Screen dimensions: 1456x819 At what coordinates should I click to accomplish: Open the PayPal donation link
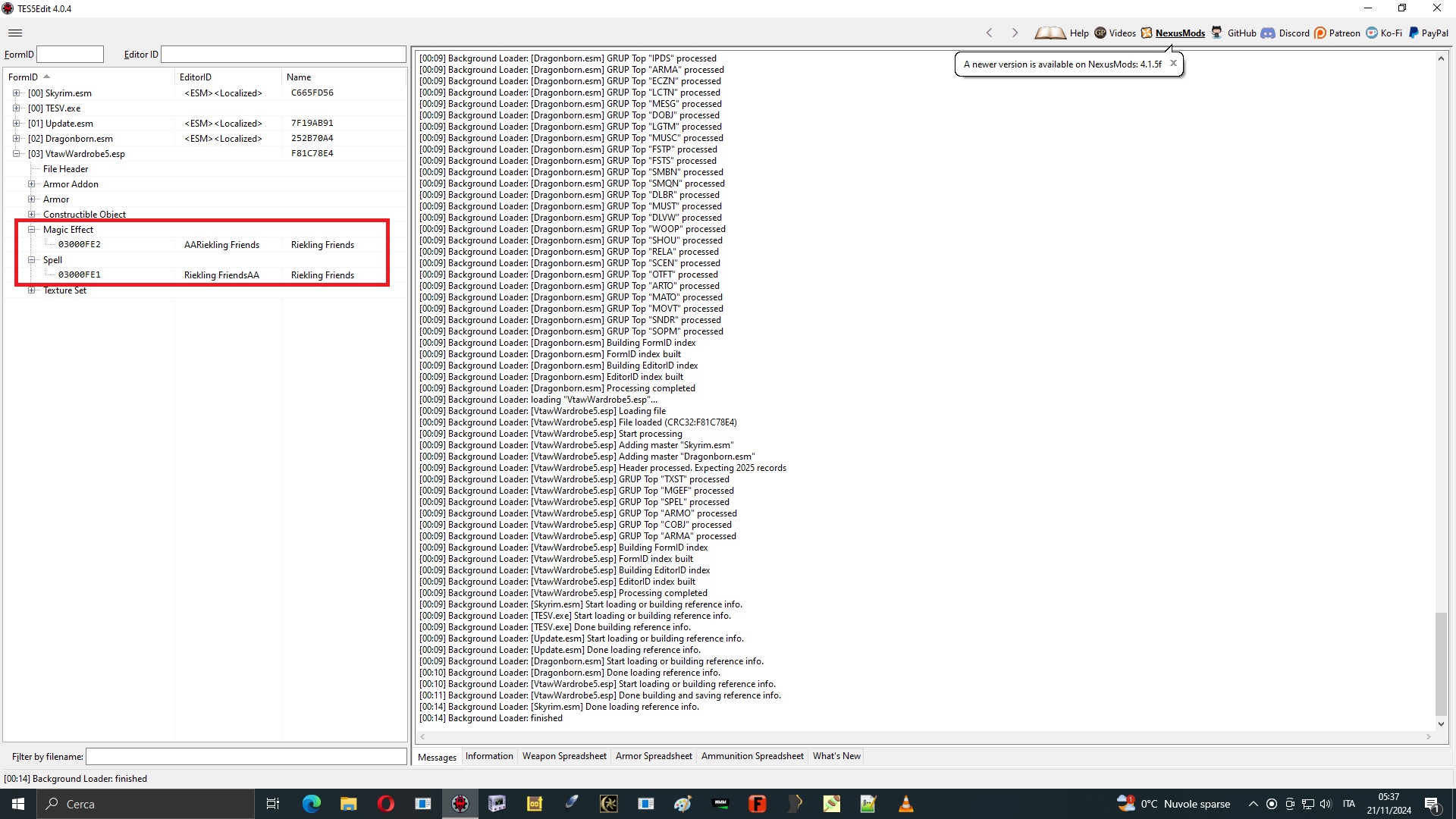point(1428,33)
